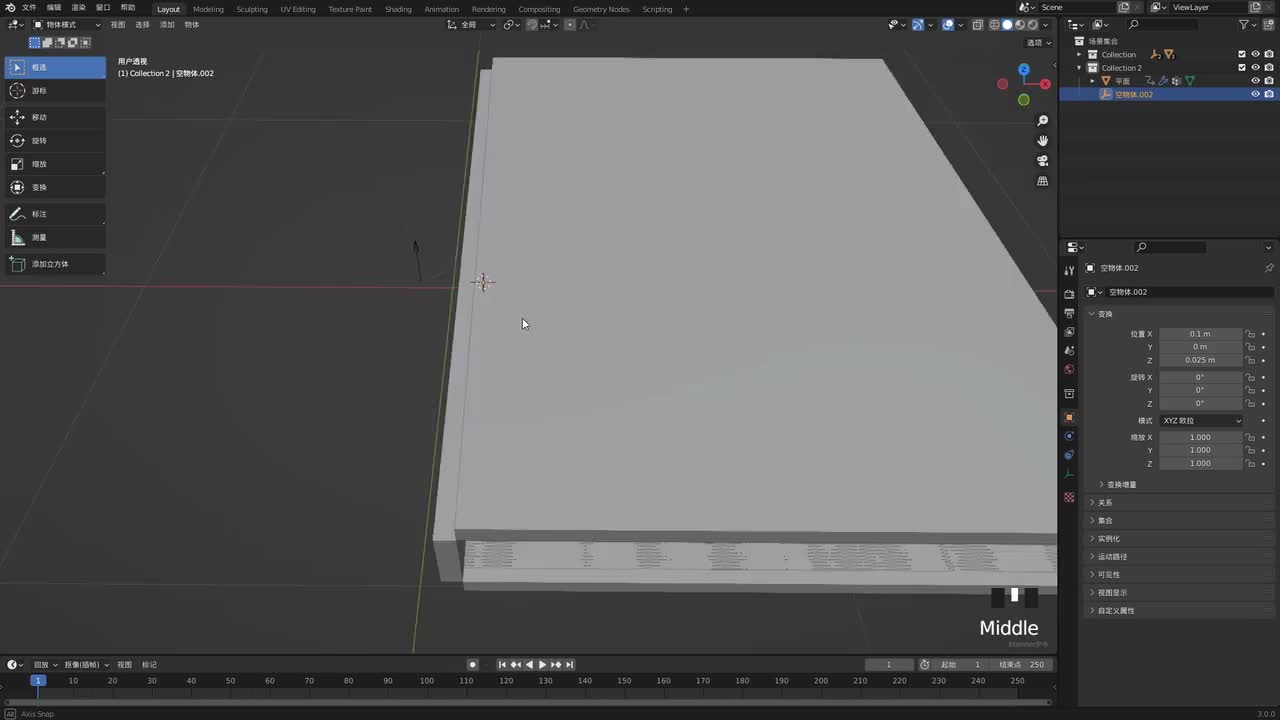
Task: Select the 框选 box select tool
Action: coord(55,67)
